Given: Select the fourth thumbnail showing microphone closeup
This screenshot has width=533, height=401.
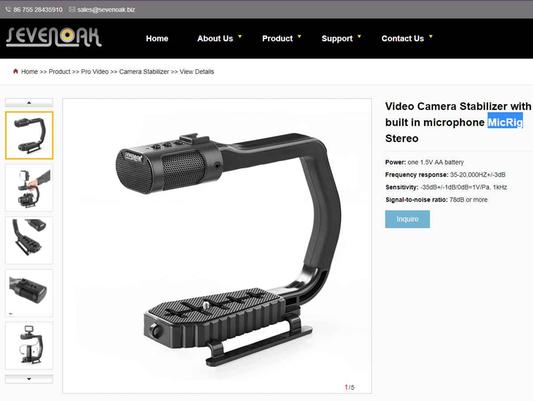Looking at the screenshot, I should 29,293.
